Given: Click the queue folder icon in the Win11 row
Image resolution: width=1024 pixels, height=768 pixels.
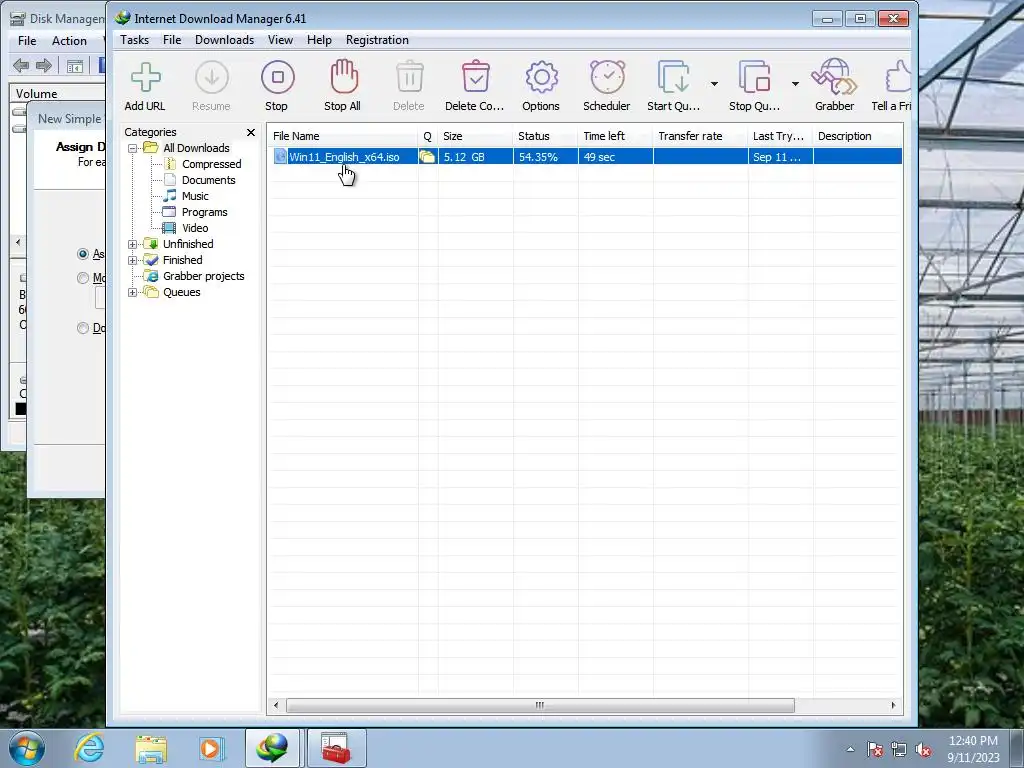Looking at the screenshot, I should click(427, 157).
